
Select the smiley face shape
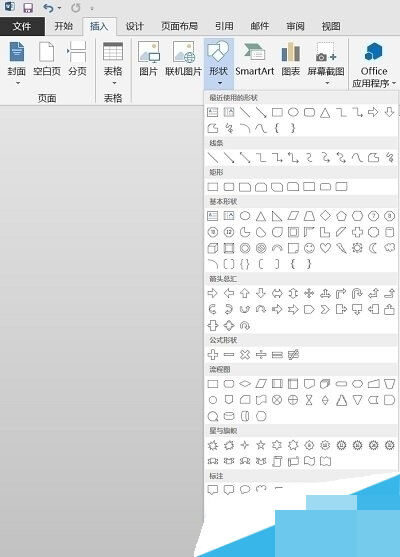pos(309,248)
